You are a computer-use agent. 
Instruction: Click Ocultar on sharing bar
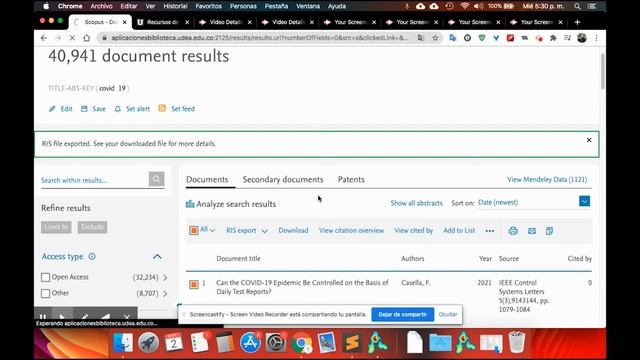(448, 314)
